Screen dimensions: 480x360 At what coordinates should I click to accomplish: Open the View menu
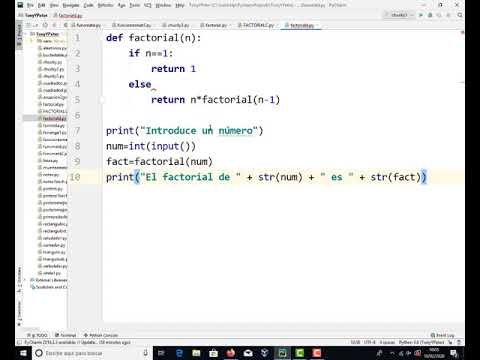[x=54, y=5]
